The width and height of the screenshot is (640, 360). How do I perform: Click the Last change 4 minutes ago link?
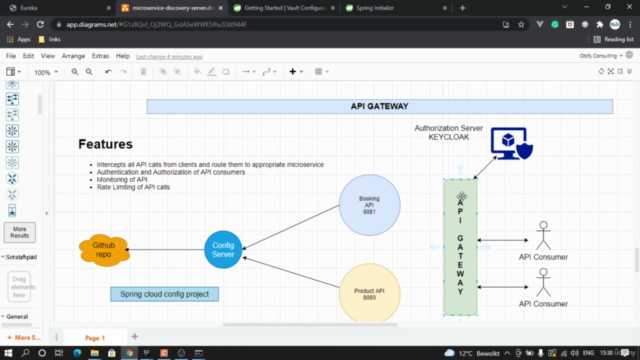pyautogui.click(x=169, y=57)
